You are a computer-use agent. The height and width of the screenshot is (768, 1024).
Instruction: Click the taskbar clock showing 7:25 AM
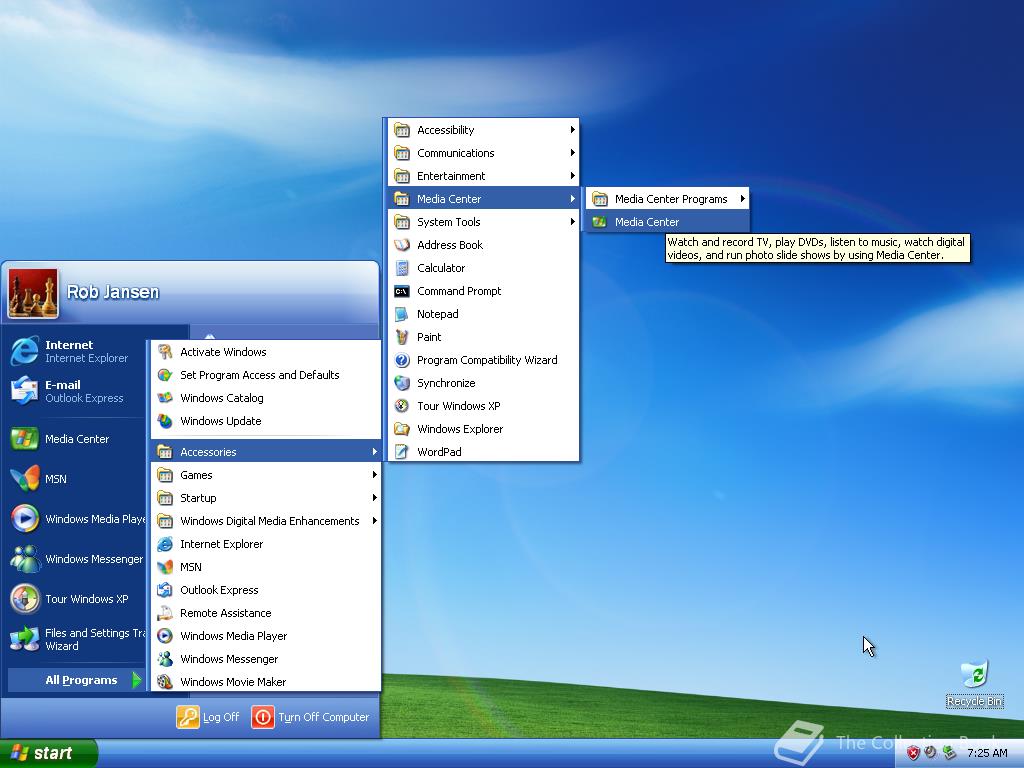coord(987,753)
